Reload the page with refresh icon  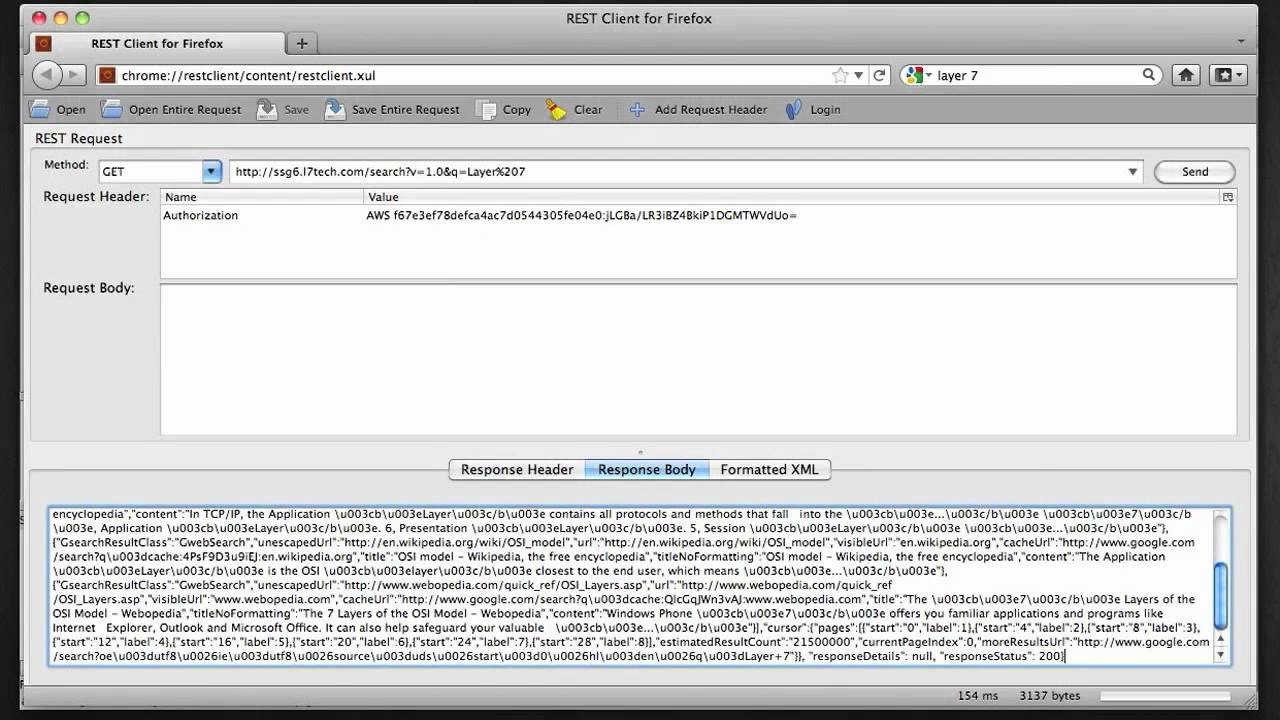(880, 75)
